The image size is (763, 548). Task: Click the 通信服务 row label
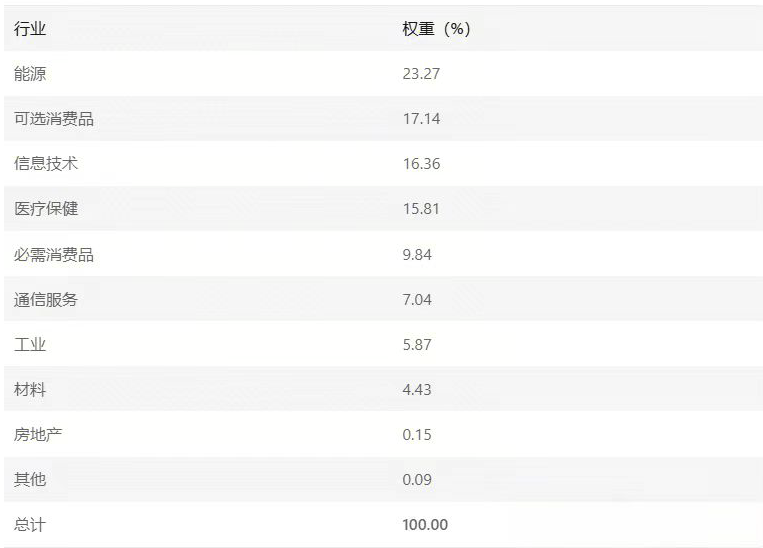(46, 299)
